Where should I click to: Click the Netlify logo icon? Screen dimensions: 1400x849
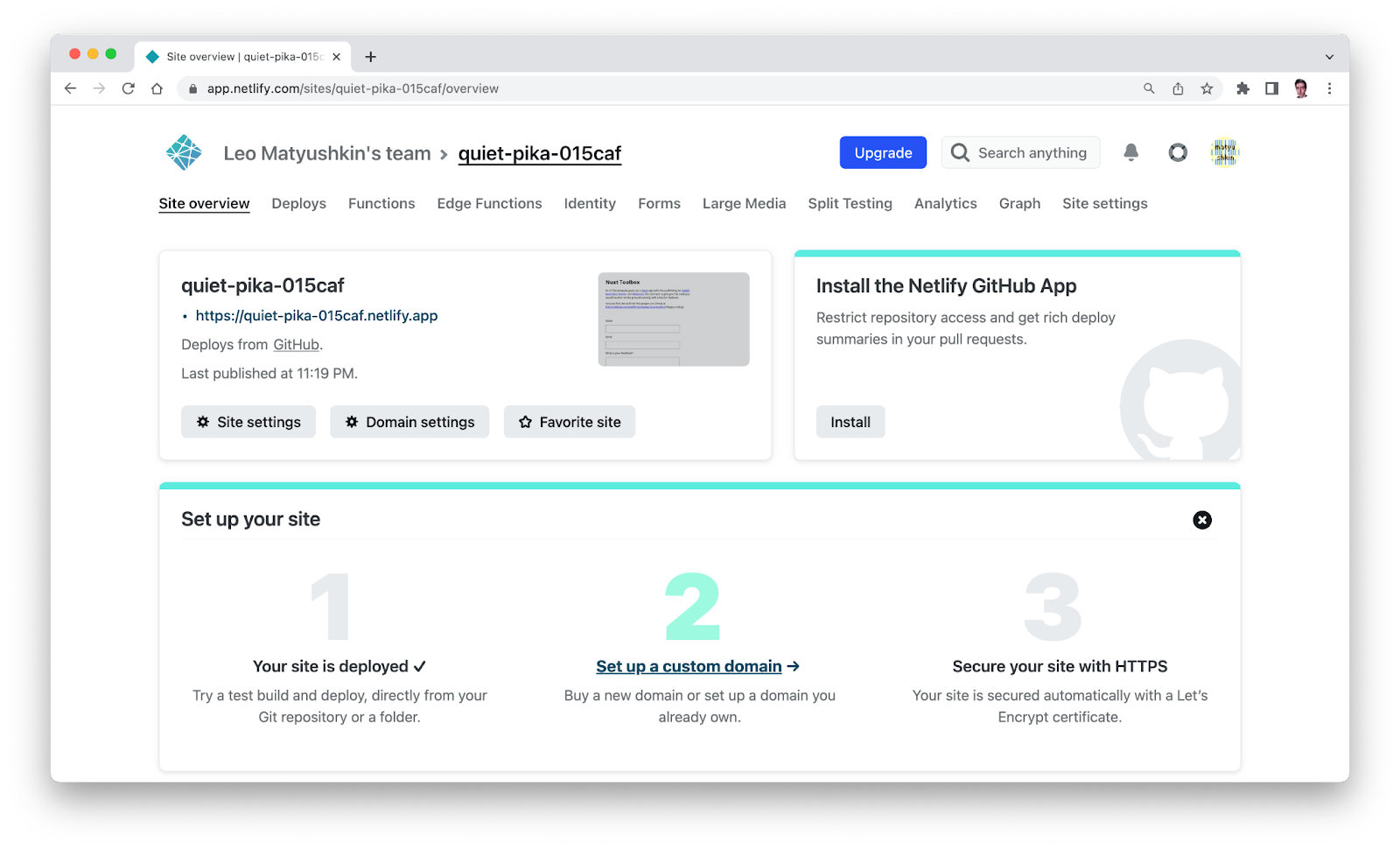[x=184, y=153]
